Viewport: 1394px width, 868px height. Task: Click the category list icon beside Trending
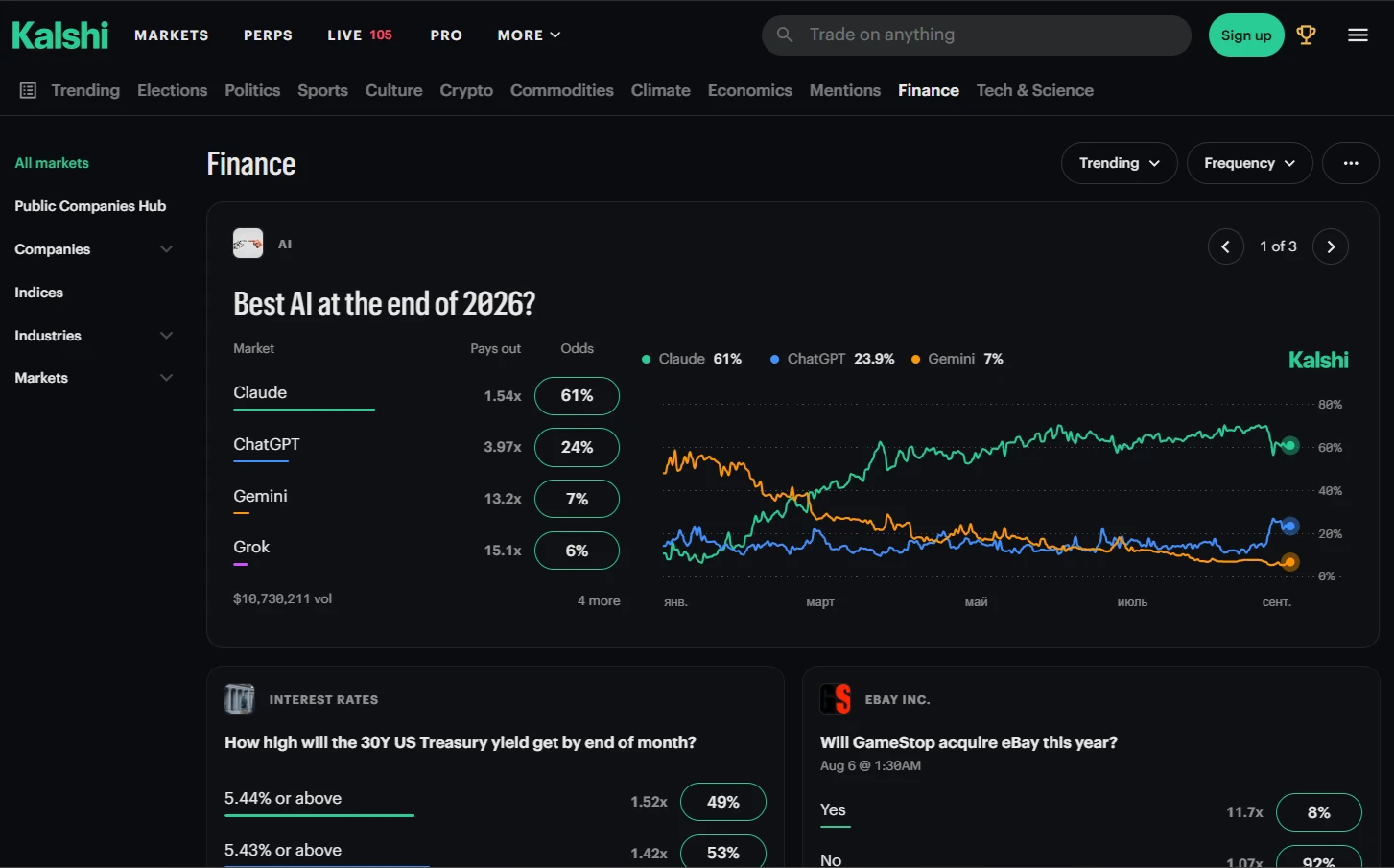coord(28,90)
